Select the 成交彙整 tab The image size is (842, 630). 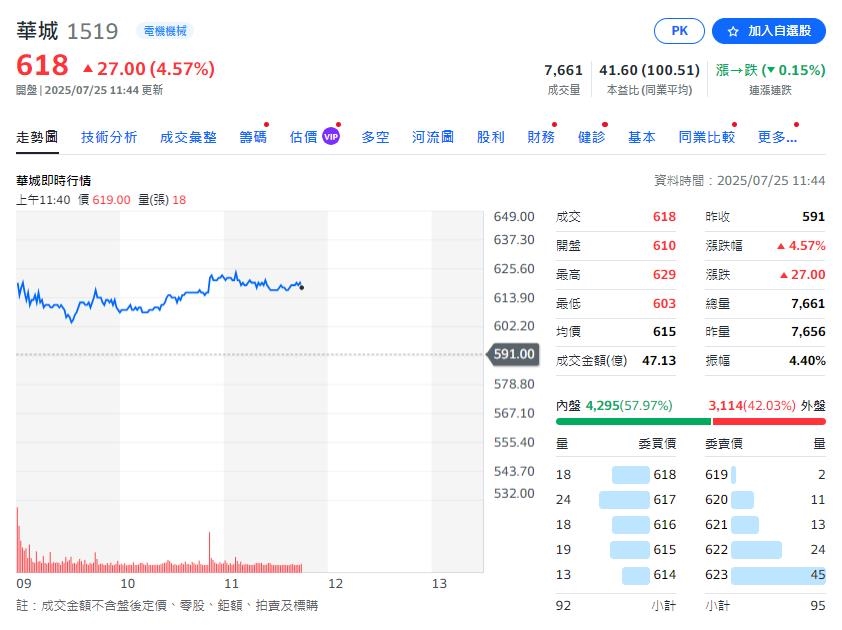point(190,136)
